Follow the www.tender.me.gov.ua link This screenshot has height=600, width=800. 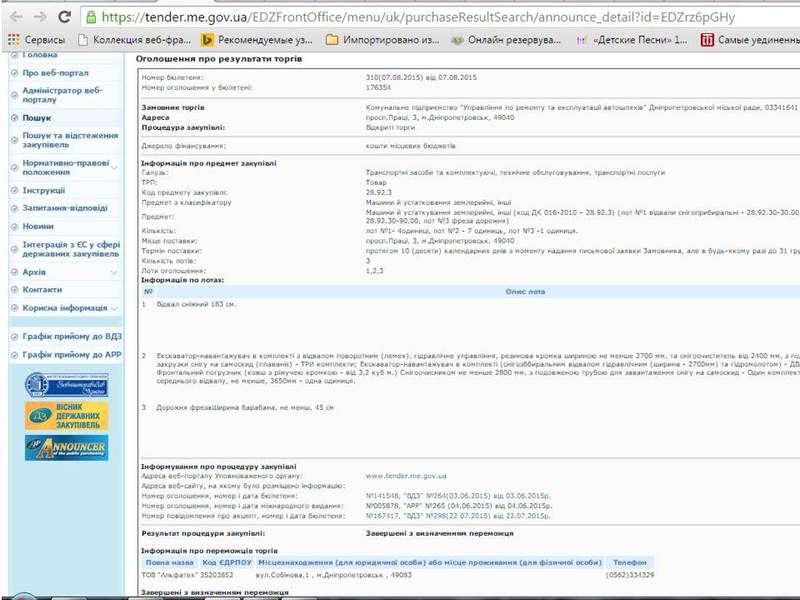pyautogui.click(x=406, y=476)
